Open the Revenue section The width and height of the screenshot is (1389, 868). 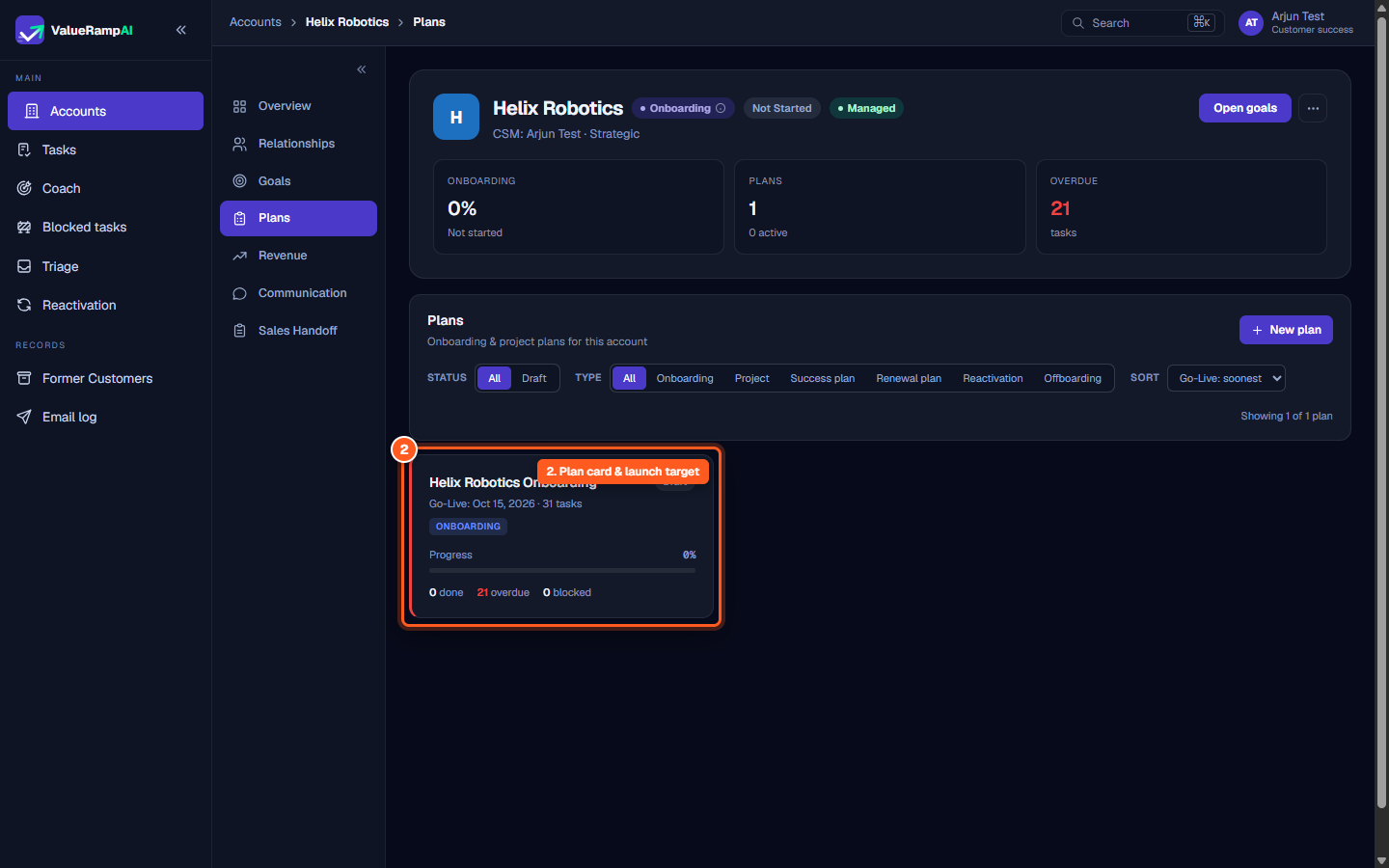(x=298, y=256)
